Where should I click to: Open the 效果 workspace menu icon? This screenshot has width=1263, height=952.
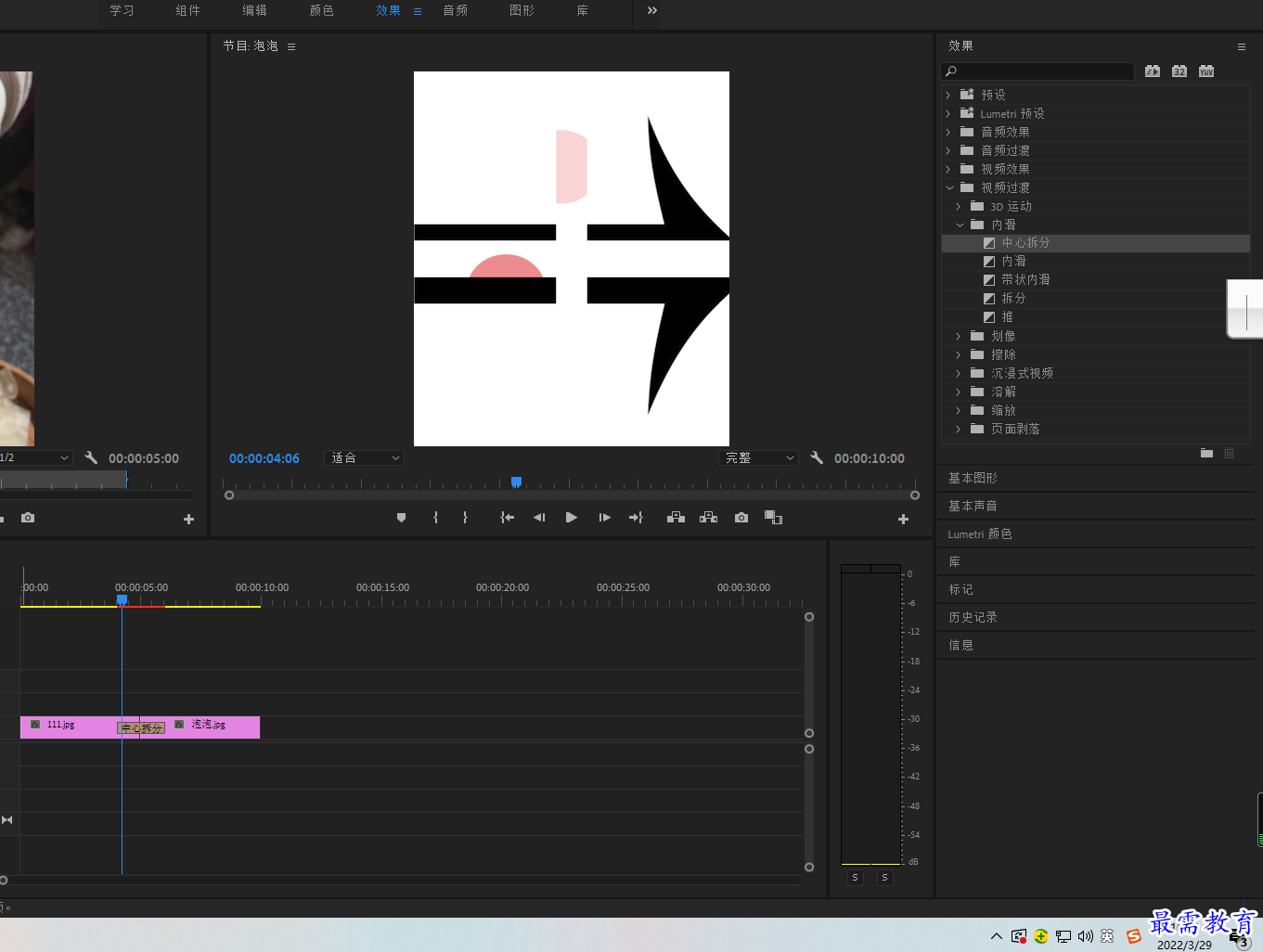click(x=418, y=11)
